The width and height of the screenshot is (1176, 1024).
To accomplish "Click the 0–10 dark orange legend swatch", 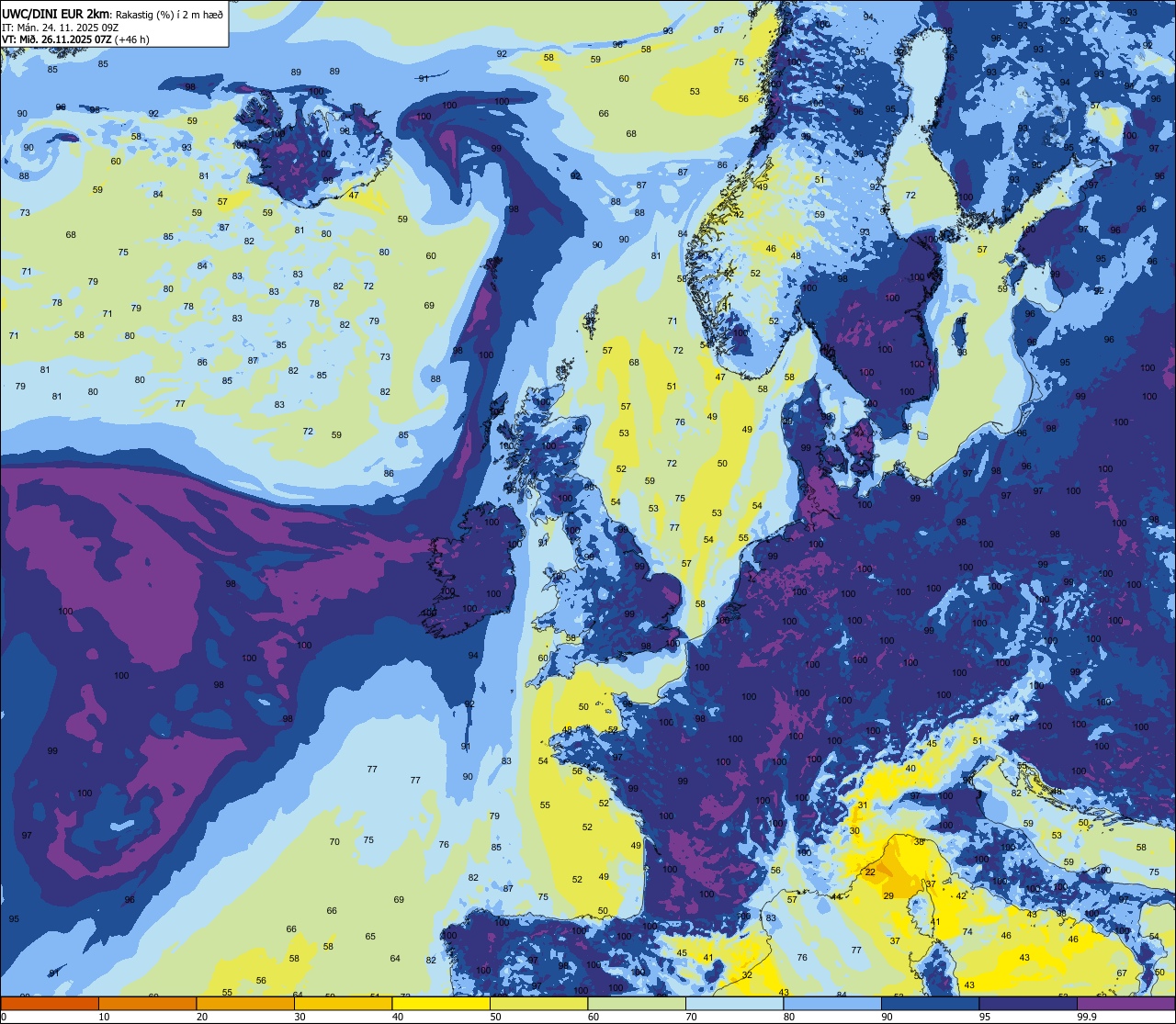I will 50,1003.
